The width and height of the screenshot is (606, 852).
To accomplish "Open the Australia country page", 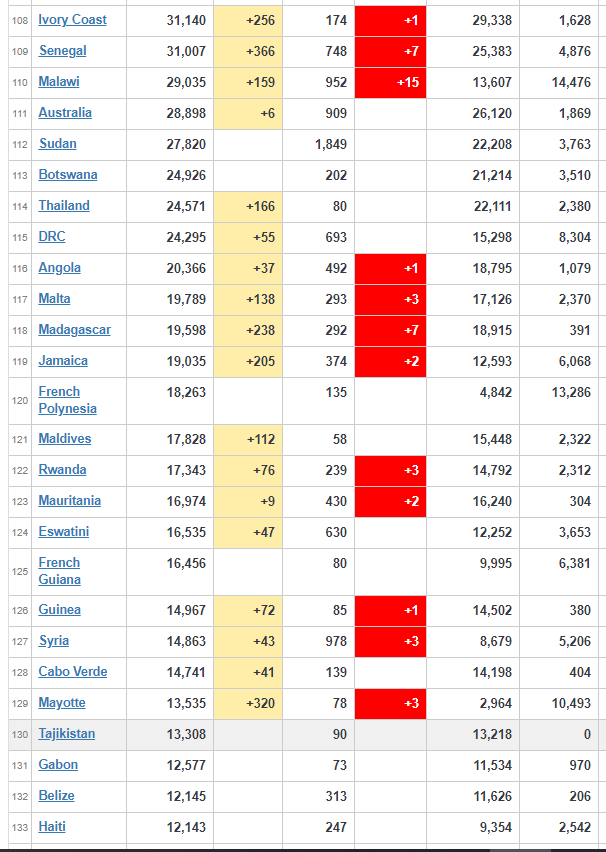I will [65, 113].
